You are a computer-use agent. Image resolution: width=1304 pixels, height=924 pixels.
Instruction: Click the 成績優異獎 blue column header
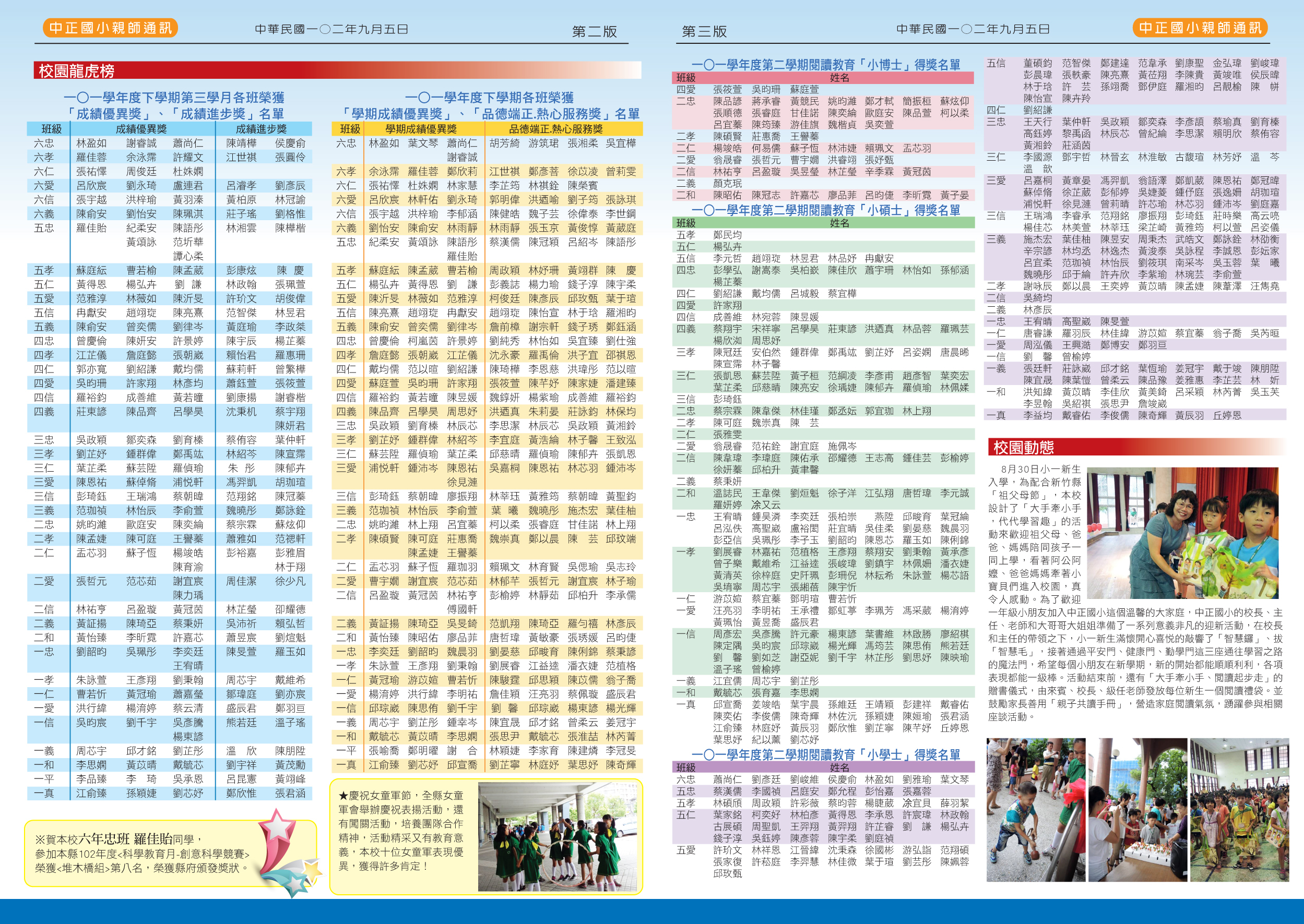pos(141,129)
